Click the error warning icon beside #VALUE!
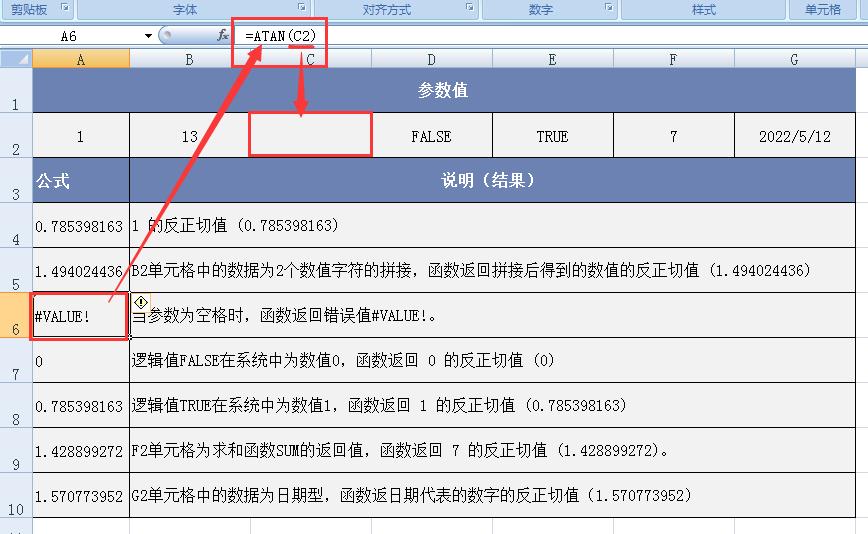This screenshot has width=868, height=534. click(141, 302)
